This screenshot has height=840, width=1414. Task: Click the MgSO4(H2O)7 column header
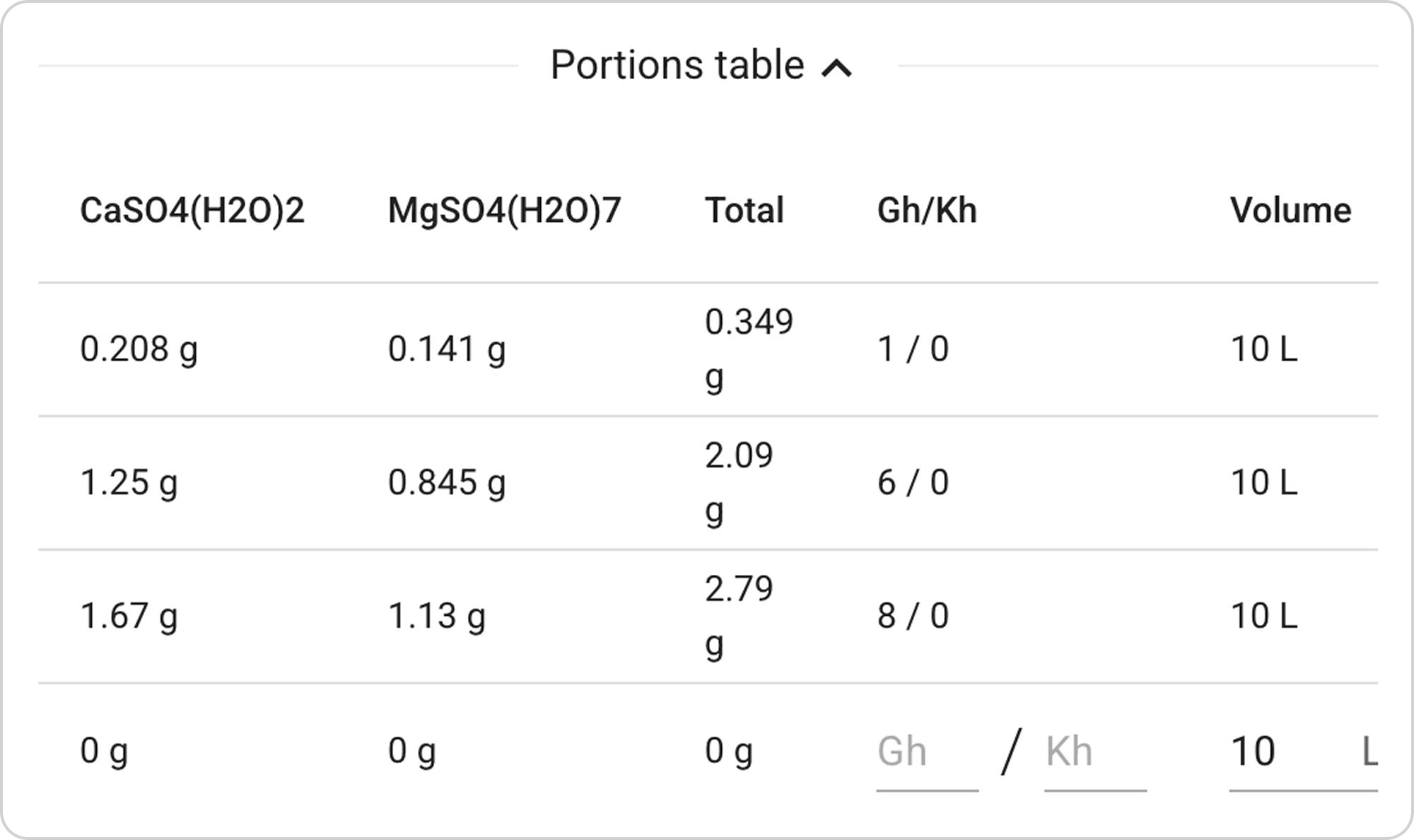[504, 210]
